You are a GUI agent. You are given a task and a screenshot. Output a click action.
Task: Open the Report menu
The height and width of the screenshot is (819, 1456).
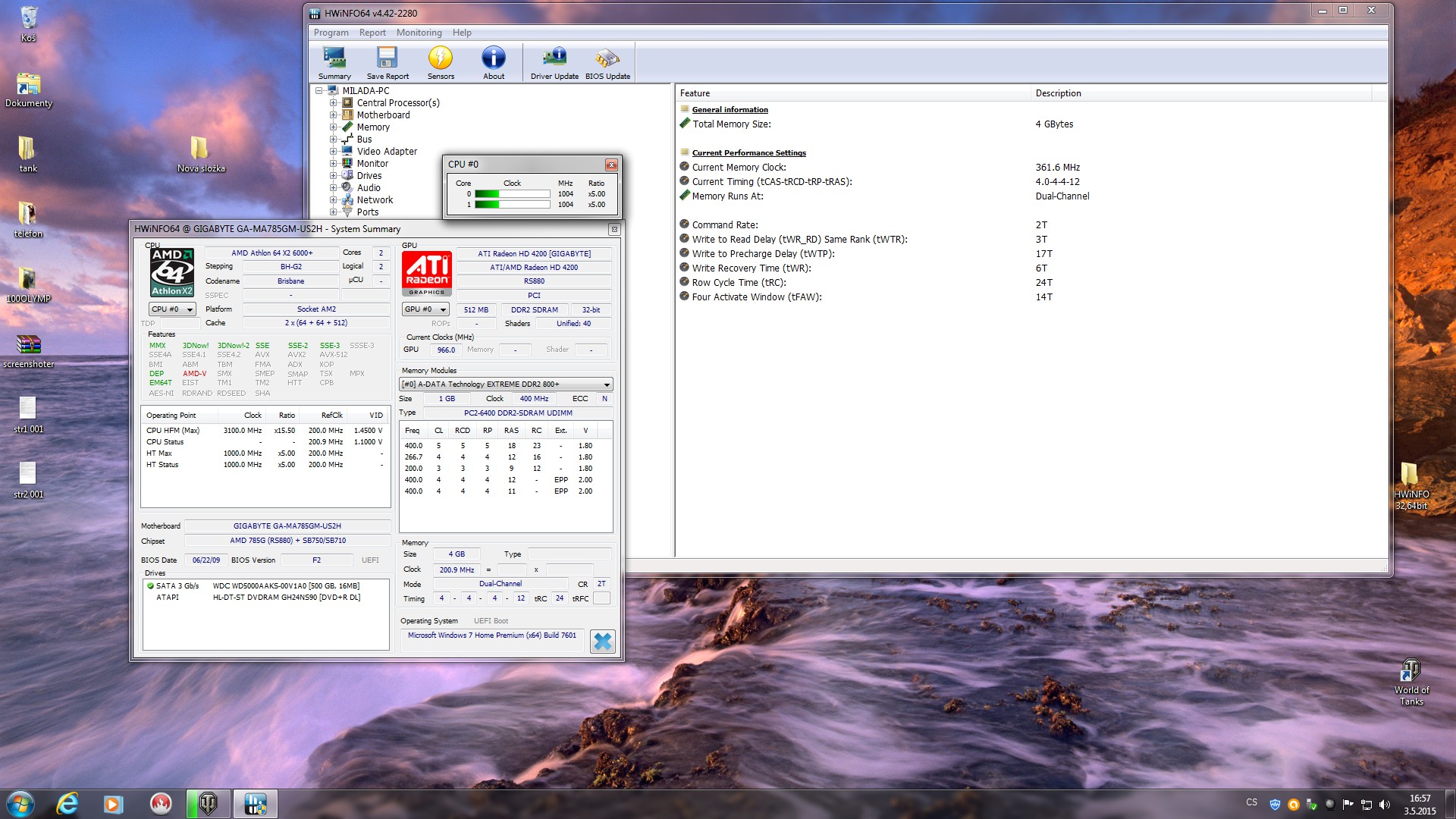[372, 33]
